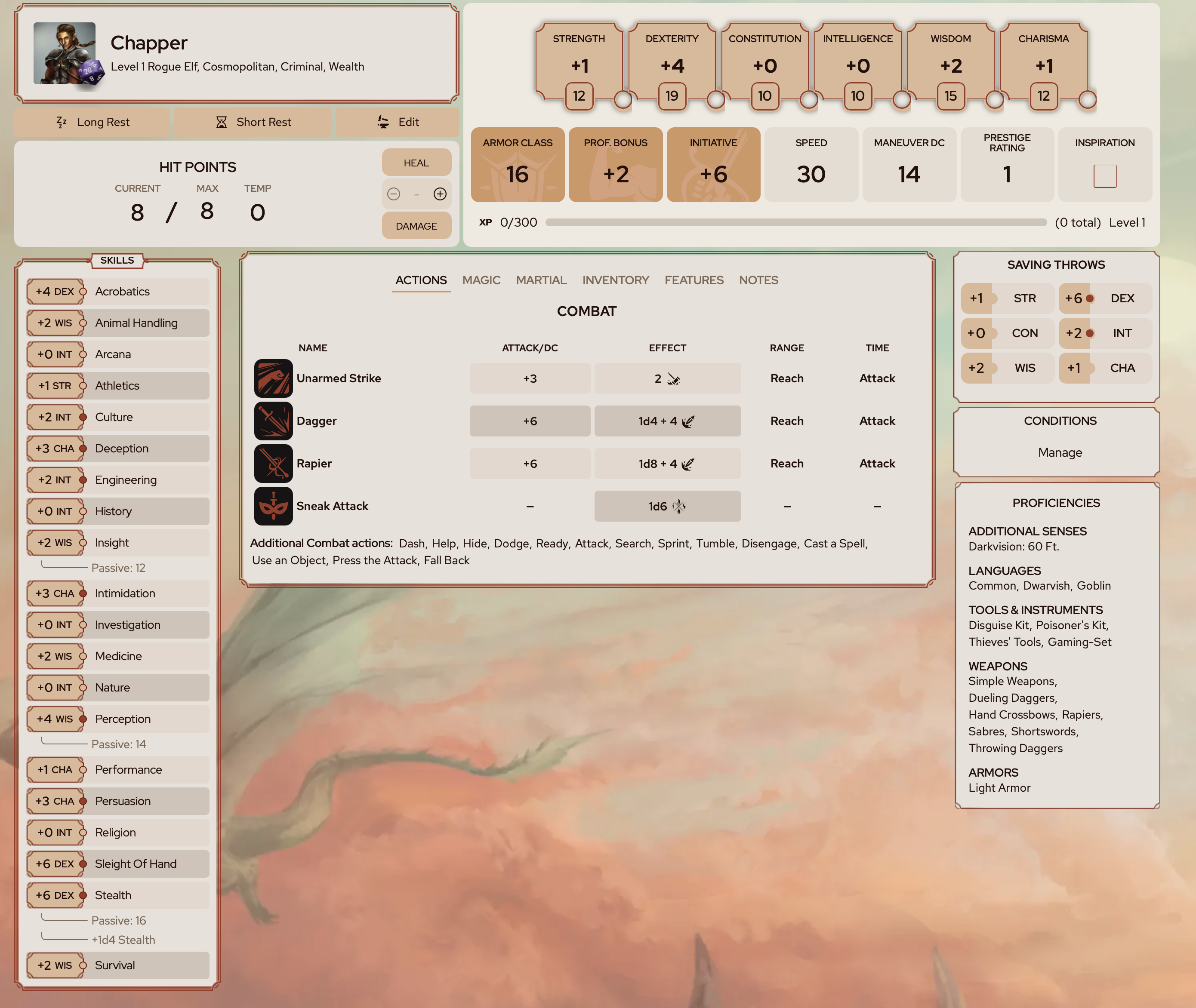Viewport: 1196px width, 1008px height.
Task: Roll Rapier damage 1d8 + 4
Action: point(667,464)
